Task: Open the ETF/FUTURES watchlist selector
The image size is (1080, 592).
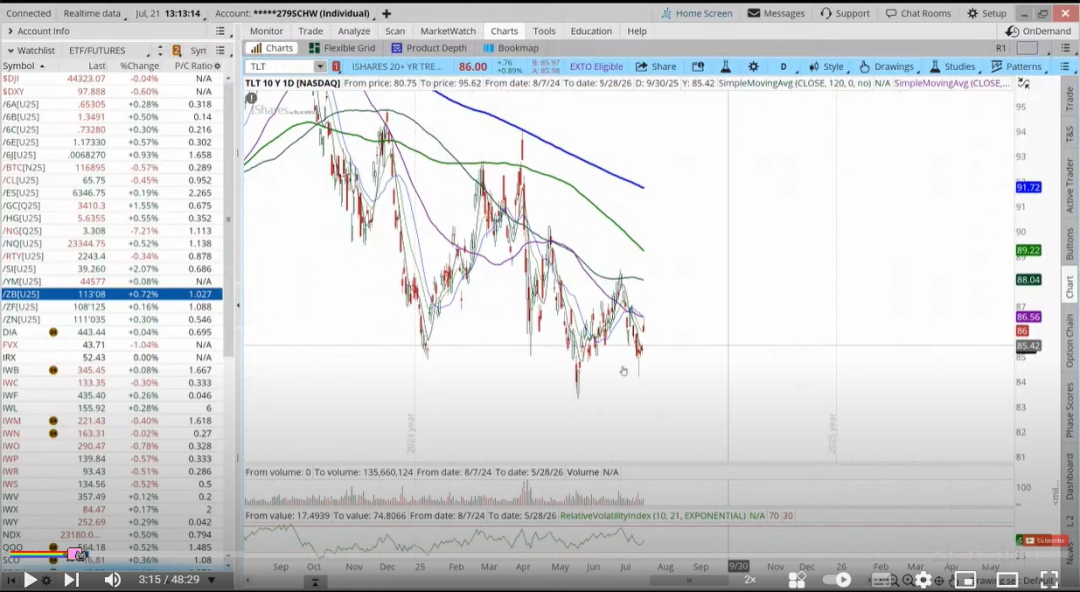Action: pos(109,50)
